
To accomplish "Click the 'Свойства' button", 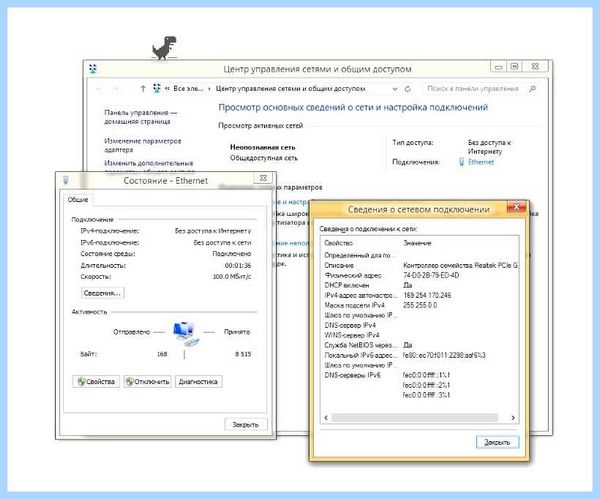I will coord(96,382).
